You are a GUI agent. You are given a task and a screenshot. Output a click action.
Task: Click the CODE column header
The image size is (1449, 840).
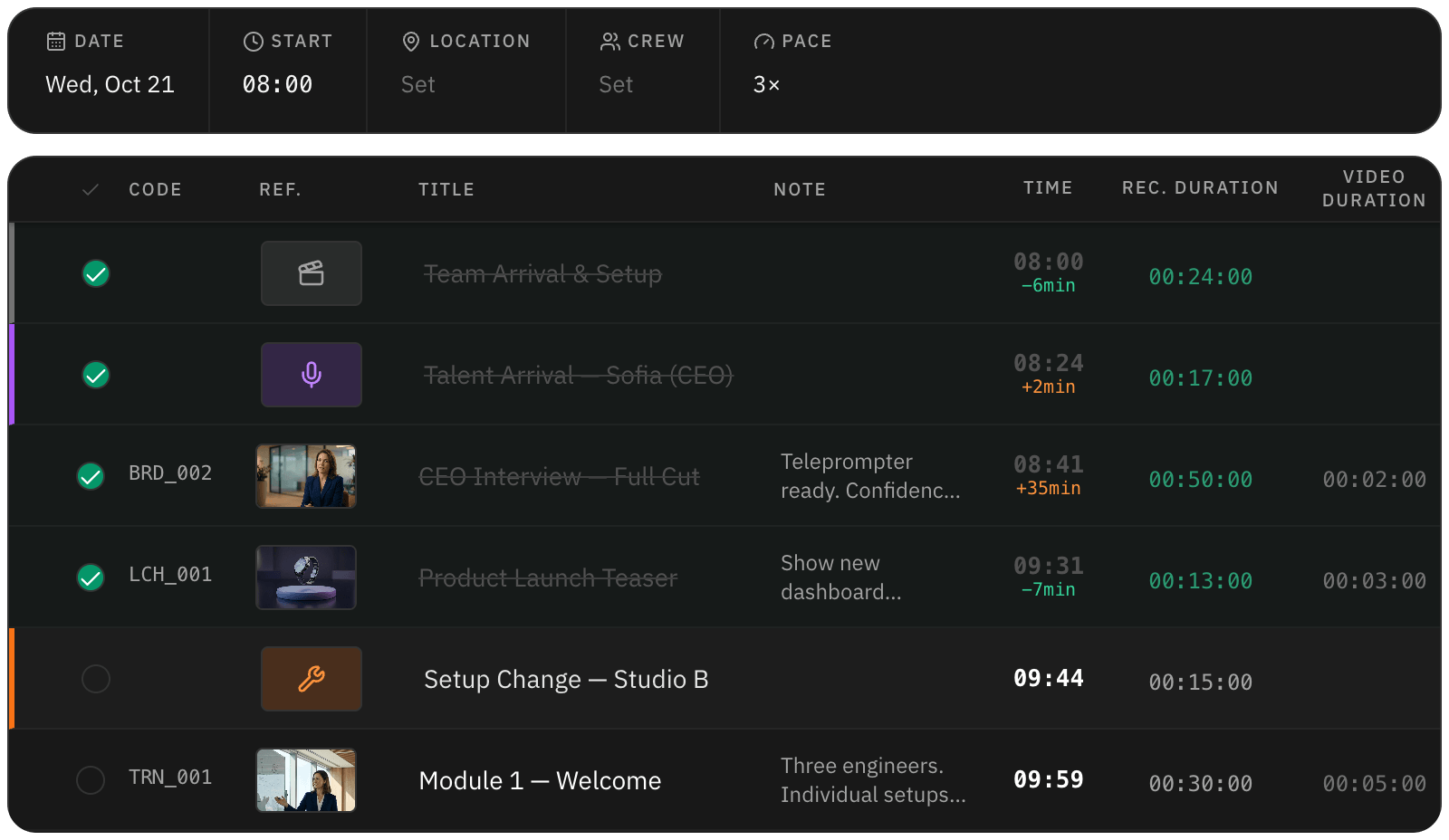(155, 189)
